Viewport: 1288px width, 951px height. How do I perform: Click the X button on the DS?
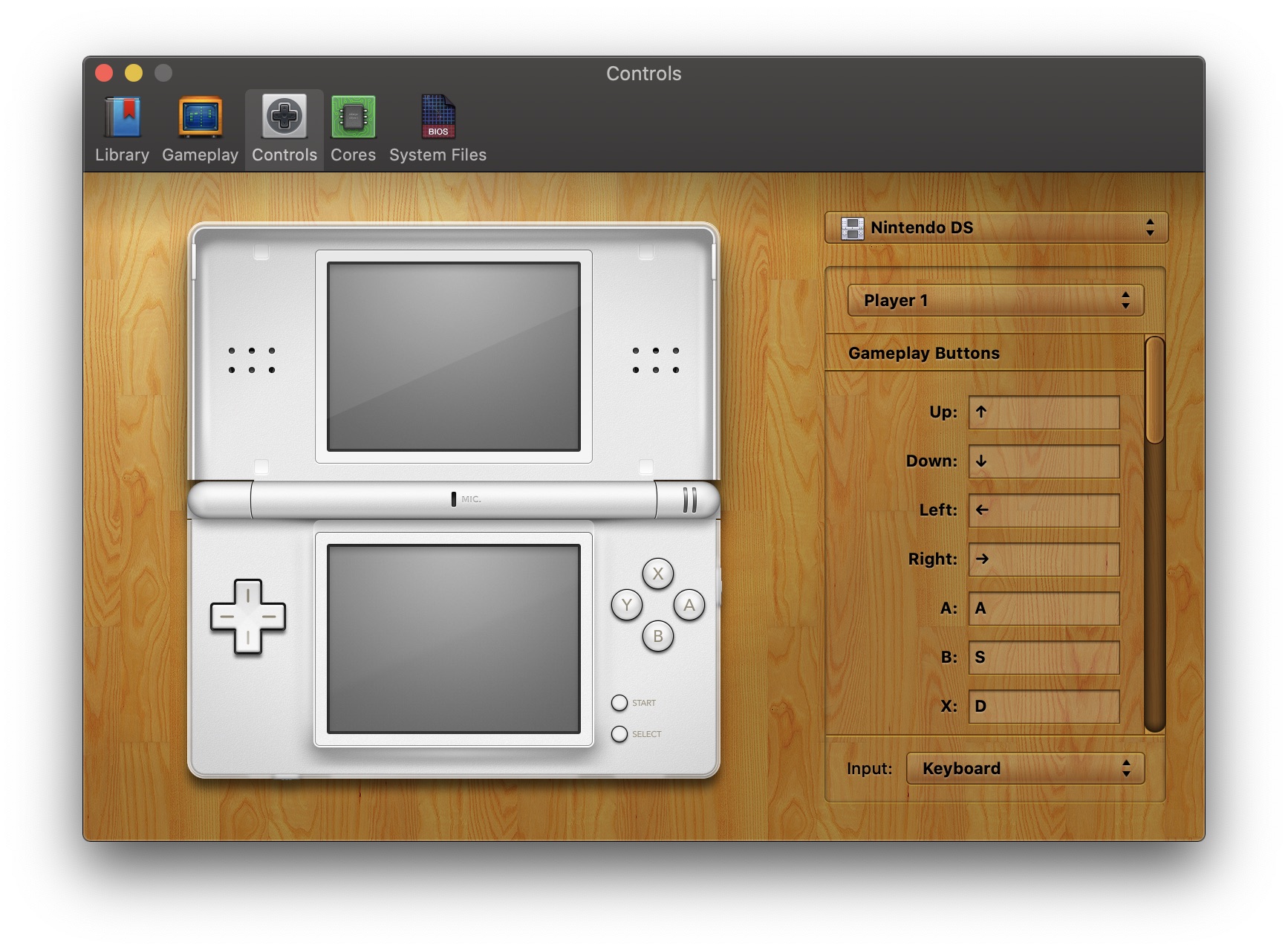[658, 574]
